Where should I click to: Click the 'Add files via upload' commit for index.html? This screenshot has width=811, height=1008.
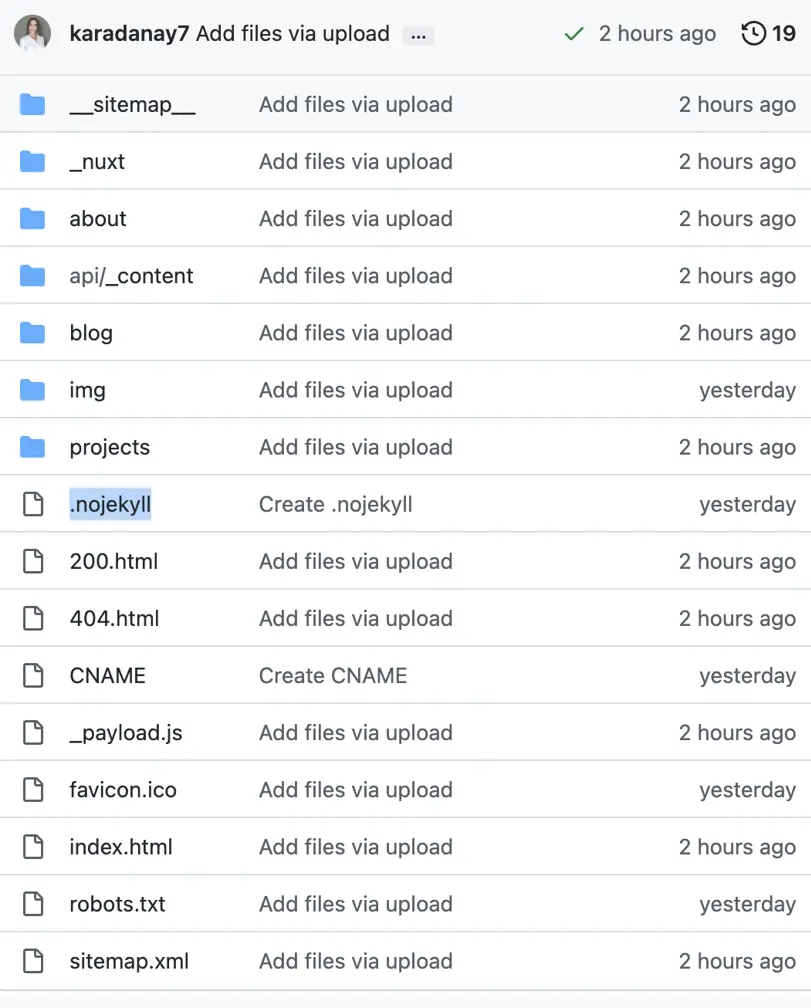355,846
